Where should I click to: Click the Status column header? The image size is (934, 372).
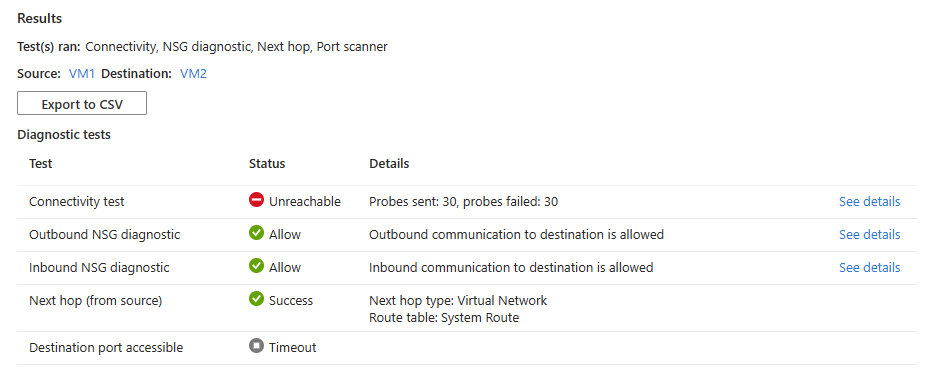tap(267, 163)
